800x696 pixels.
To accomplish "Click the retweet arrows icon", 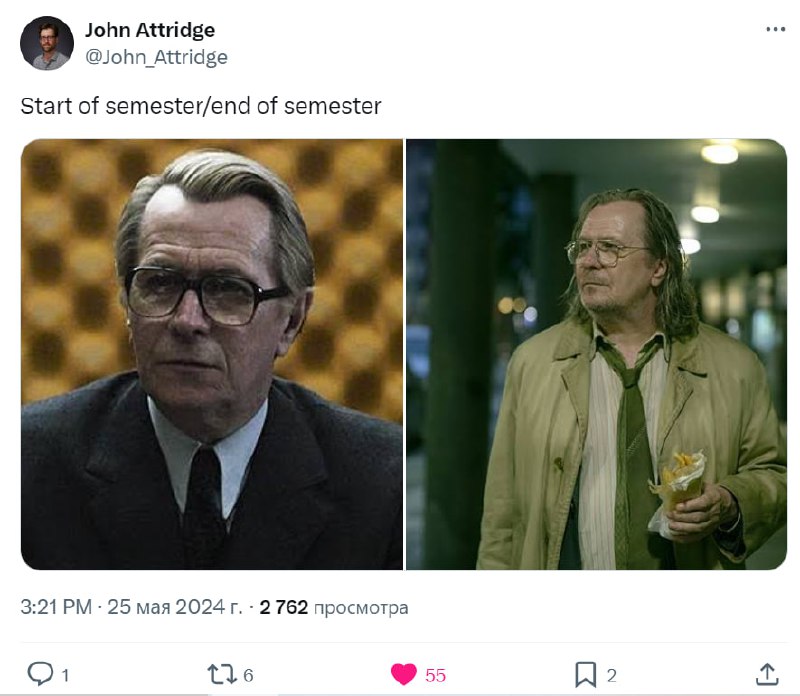I will (222, 675).
